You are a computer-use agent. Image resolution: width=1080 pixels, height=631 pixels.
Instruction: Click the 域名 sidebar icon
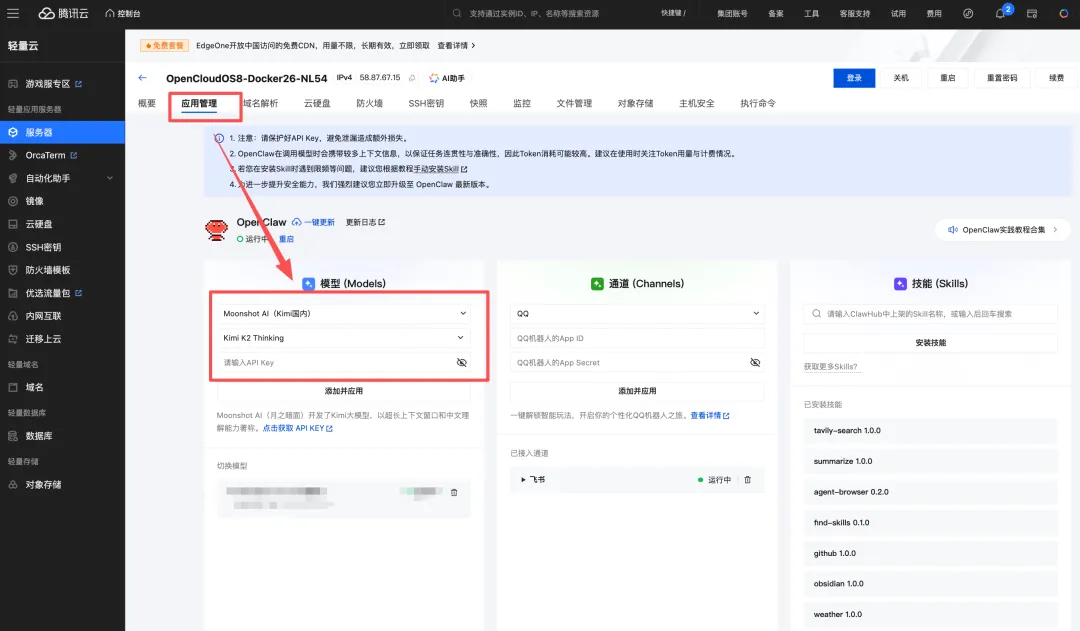[x=12, y=387]
